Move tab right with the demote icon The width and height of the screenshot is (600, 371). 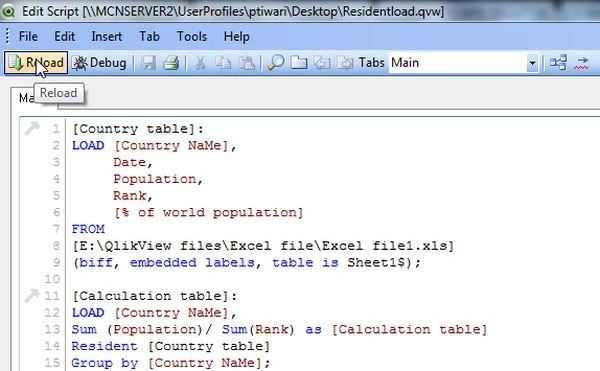click(x=346, y=63)
